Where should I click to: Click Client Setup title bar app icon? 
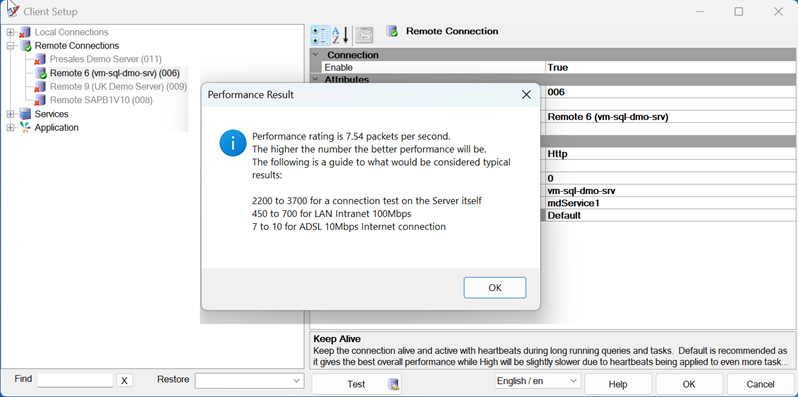13,11
